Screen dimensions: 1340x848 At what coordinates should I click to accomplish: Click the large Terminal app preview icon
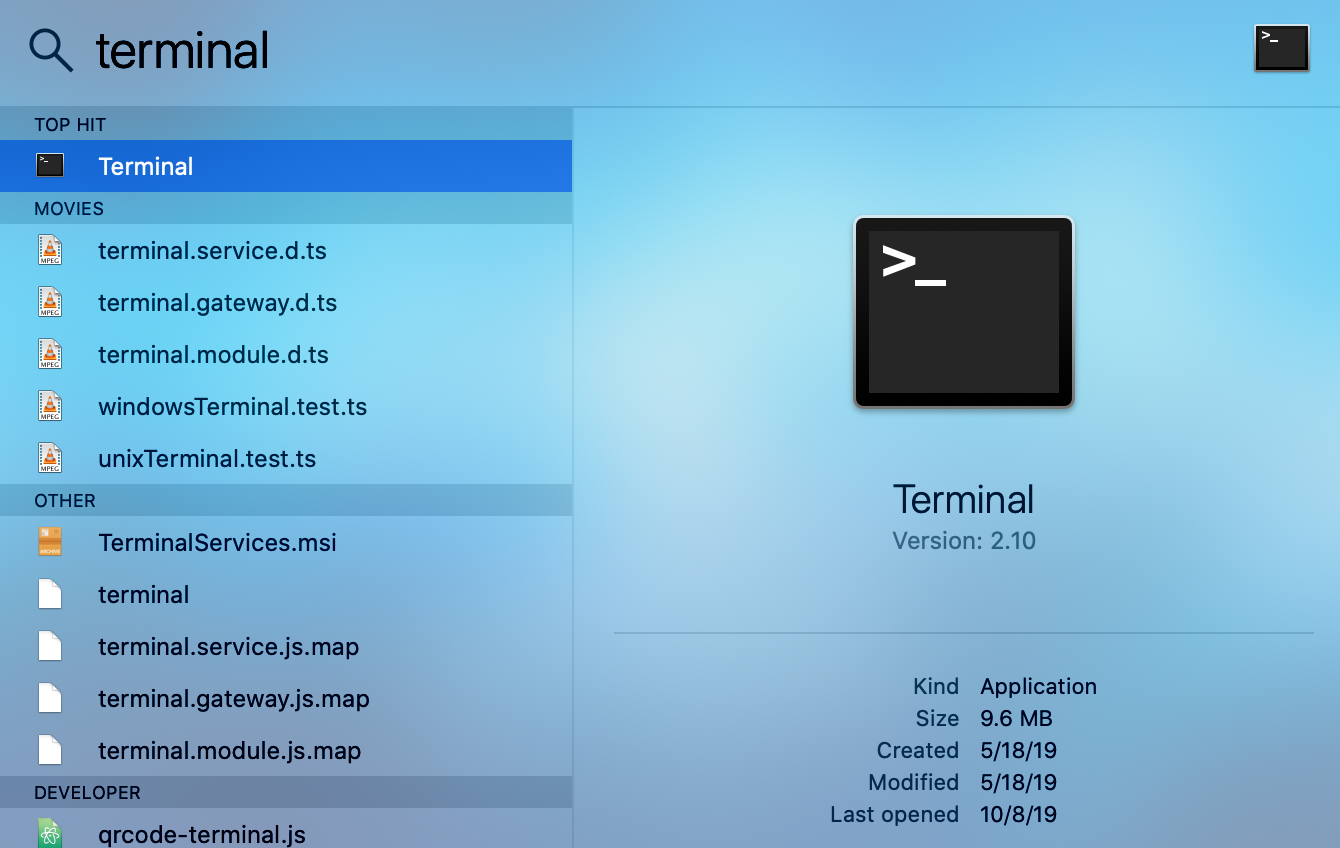tap(963, 312)
